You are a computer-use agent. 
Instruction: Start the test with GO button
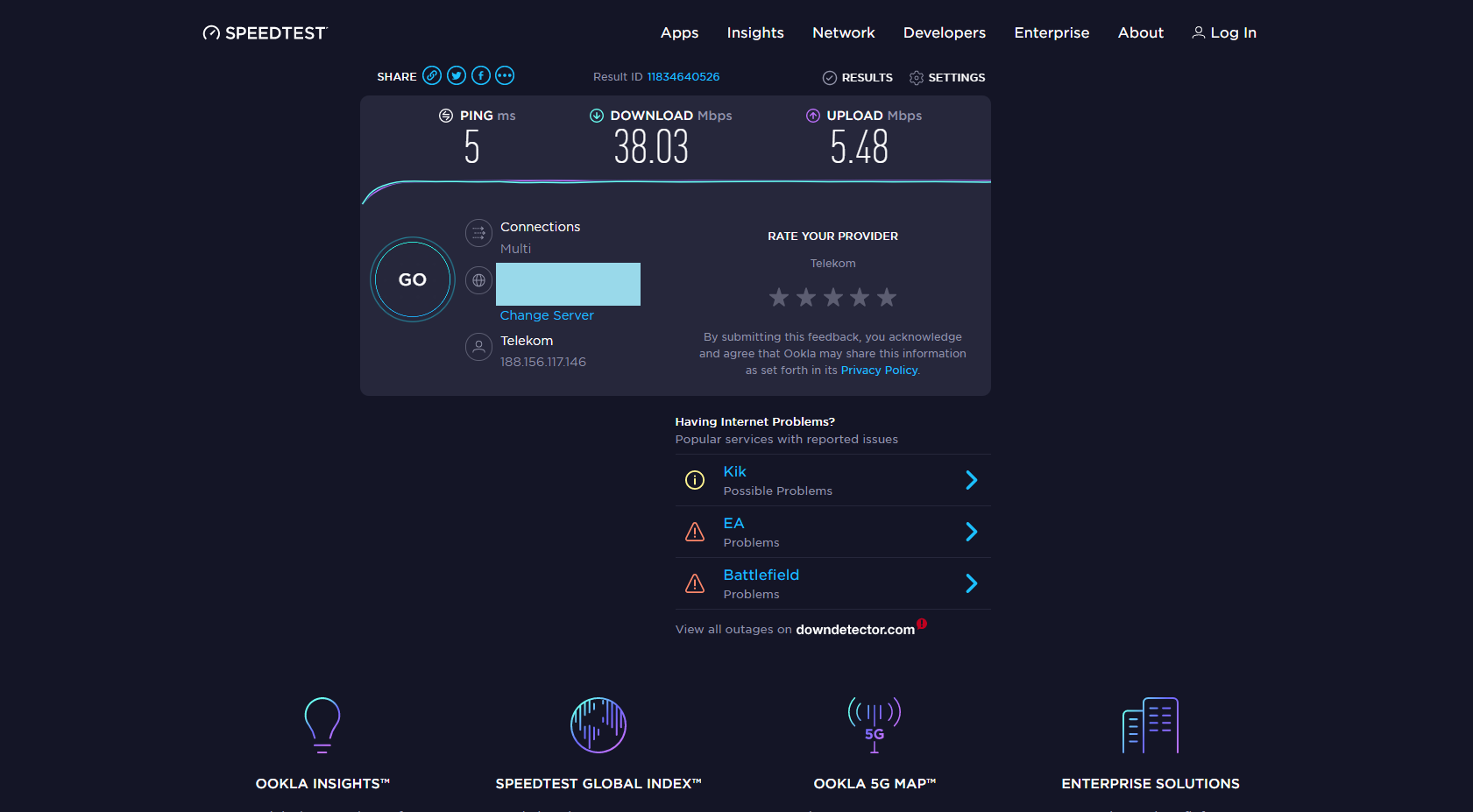pyautogui.click(x=413, y=279)
